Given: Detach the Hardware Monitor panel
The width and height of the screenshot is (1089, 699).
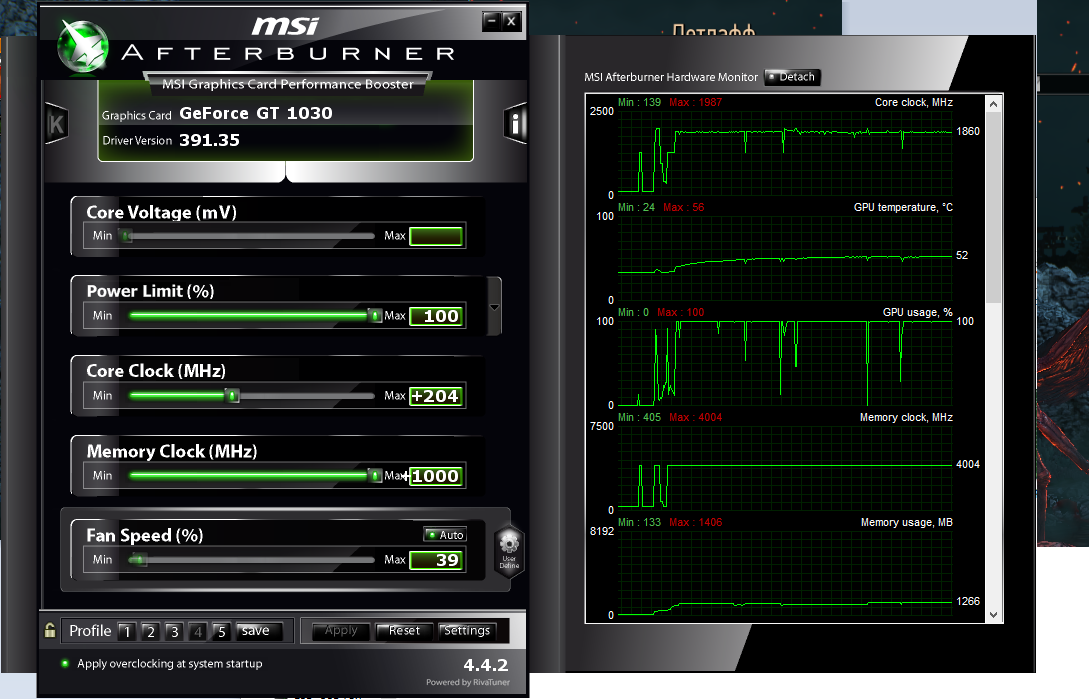Looking at the screenshot, I should (792, 76).
